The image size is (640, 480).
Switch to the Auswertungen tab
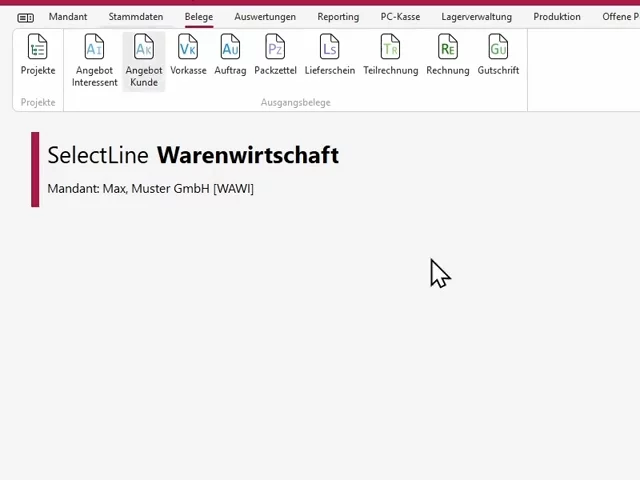click(265, 17)
